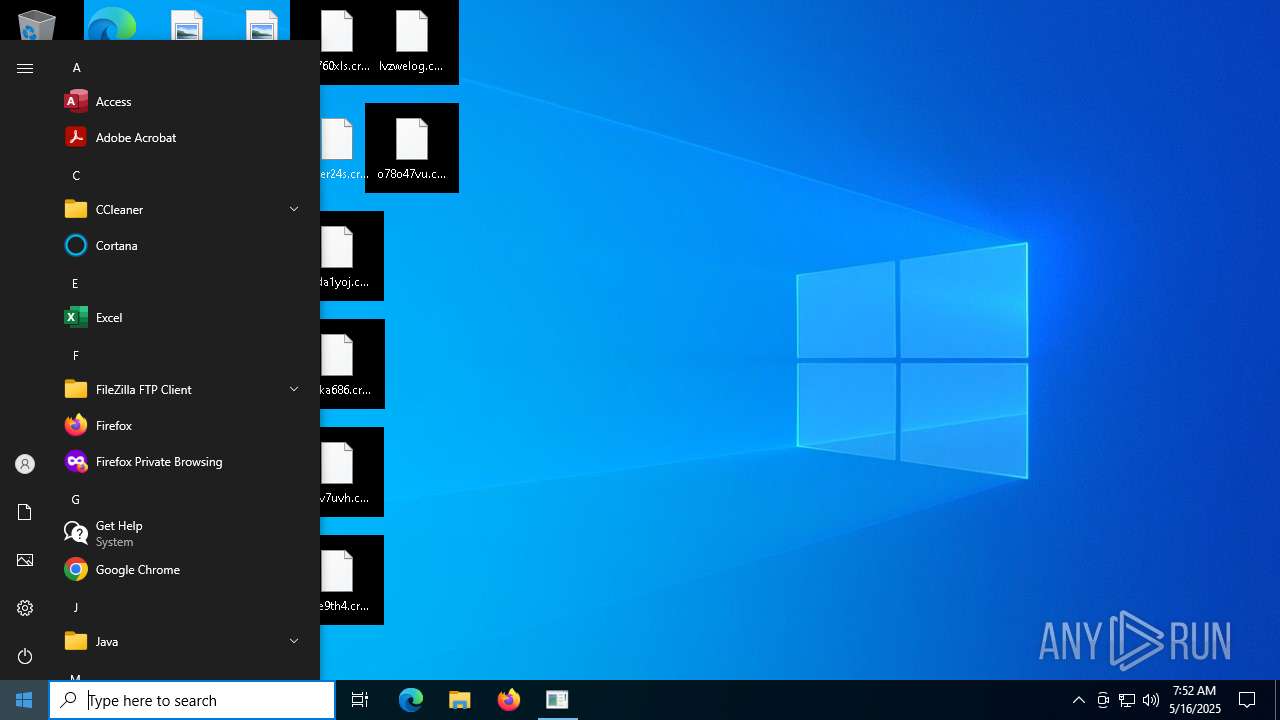Expand the Java folder chevron
Screen dimensions: 1280x720
[x=294, y=641]
